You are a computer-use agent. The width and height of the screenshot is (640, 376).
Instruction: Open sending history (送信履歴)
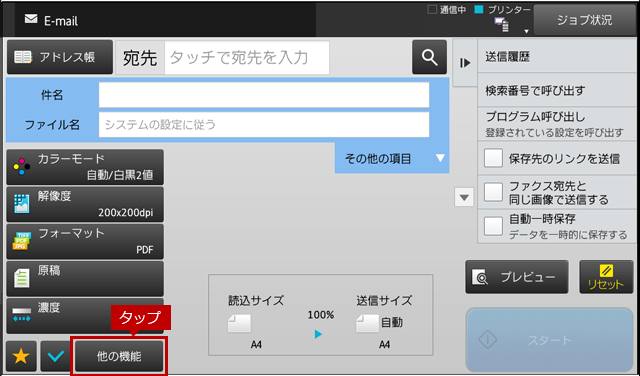click(x=557, y=57)
